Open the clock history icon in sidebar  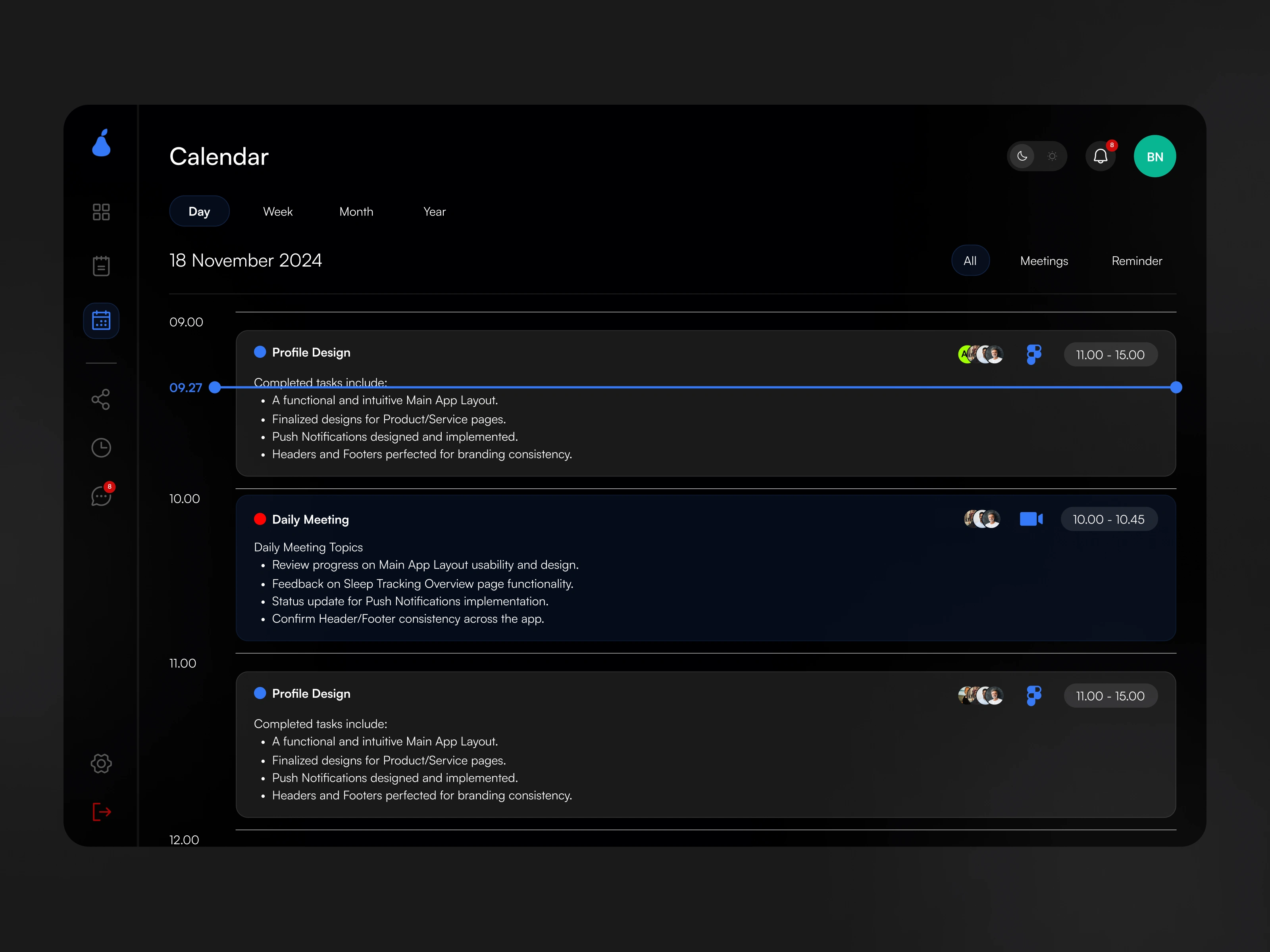tap(101, 447)
